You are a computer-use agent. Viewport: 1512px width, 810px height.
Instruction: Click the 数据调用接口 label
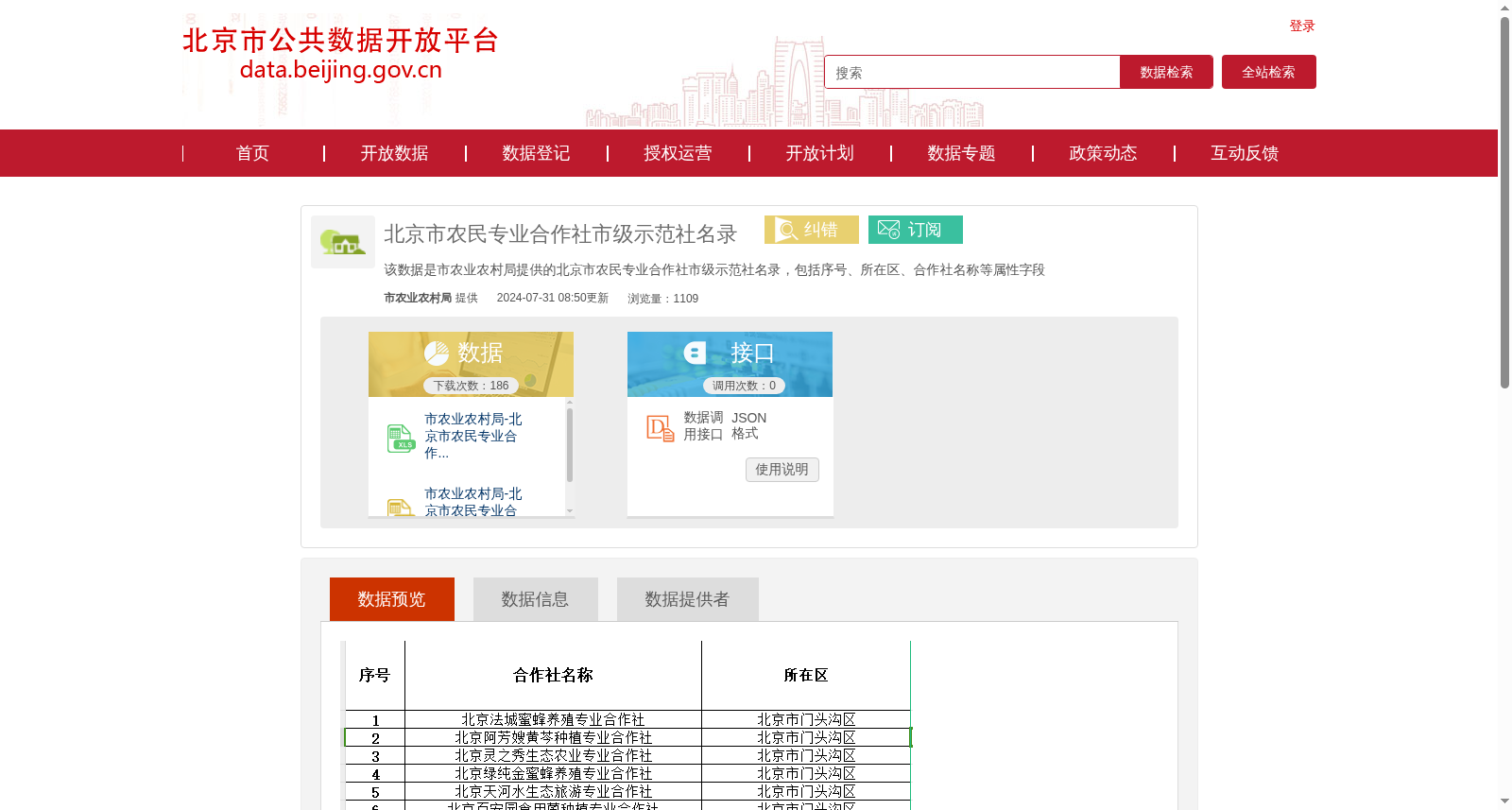tap(703, 426)
